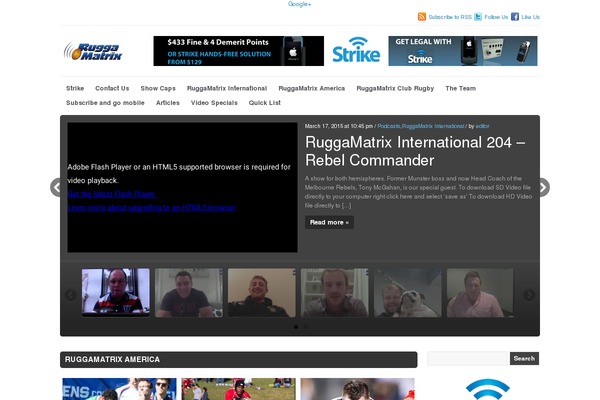Open RuggaMatrix Club Rugby menu
Image resolution: width=600 pixels, height=400 pixels.
(x=395, y=88)
